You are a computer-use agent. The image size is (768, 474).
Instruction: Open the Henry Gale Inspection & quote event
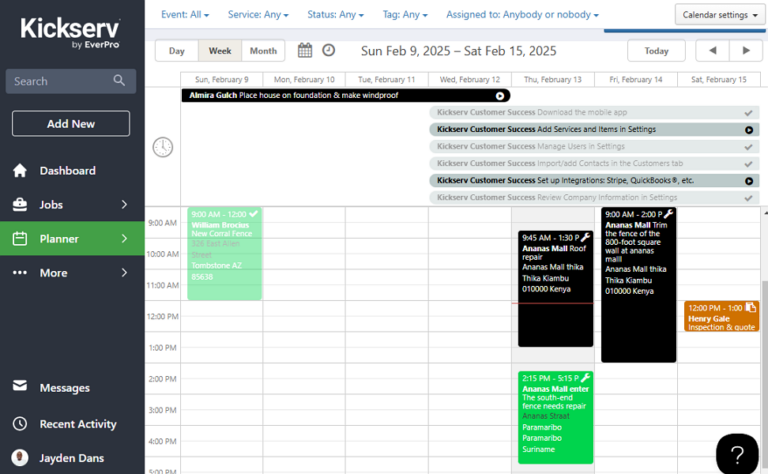coord(721,316)
